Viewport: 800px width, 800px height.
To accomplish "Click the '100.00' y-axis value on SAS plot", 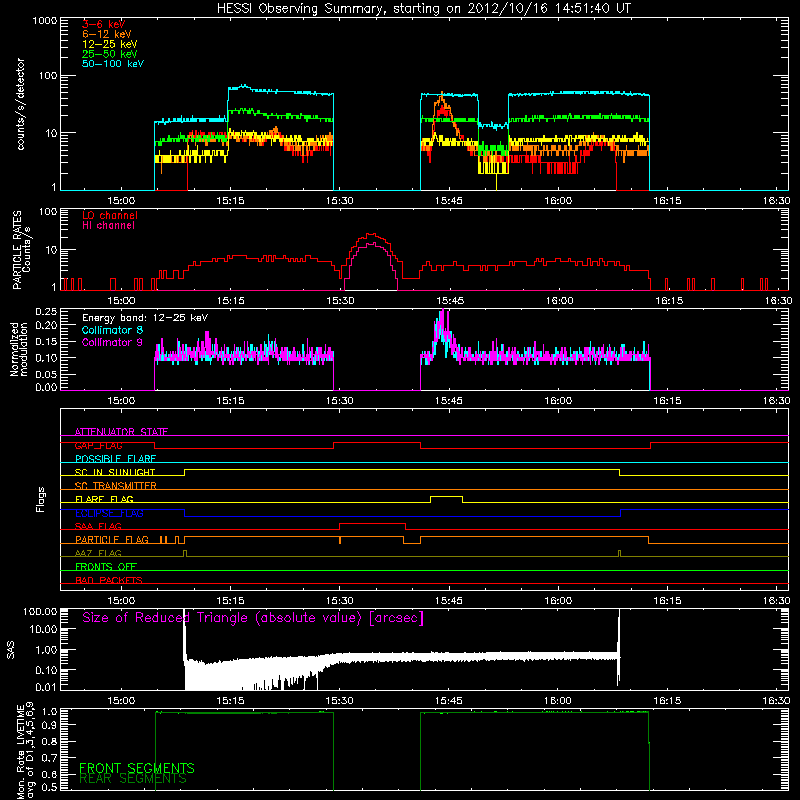I will click(40, 611).
